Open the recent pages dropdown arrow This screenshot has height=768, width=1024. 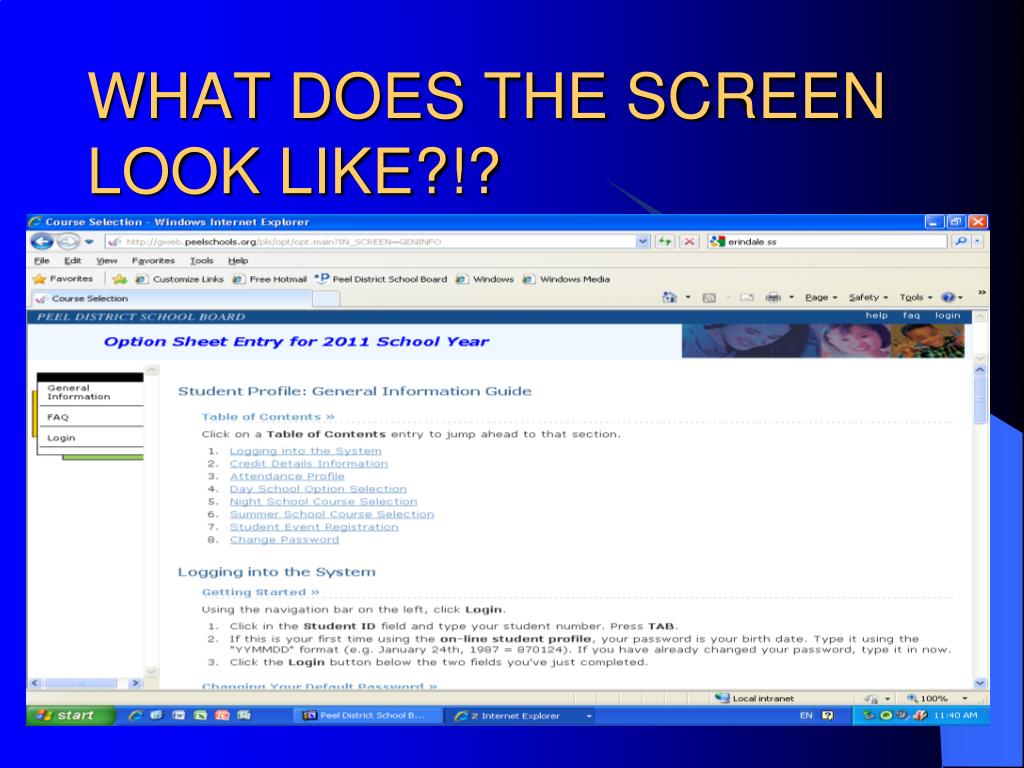coord(89,242)
